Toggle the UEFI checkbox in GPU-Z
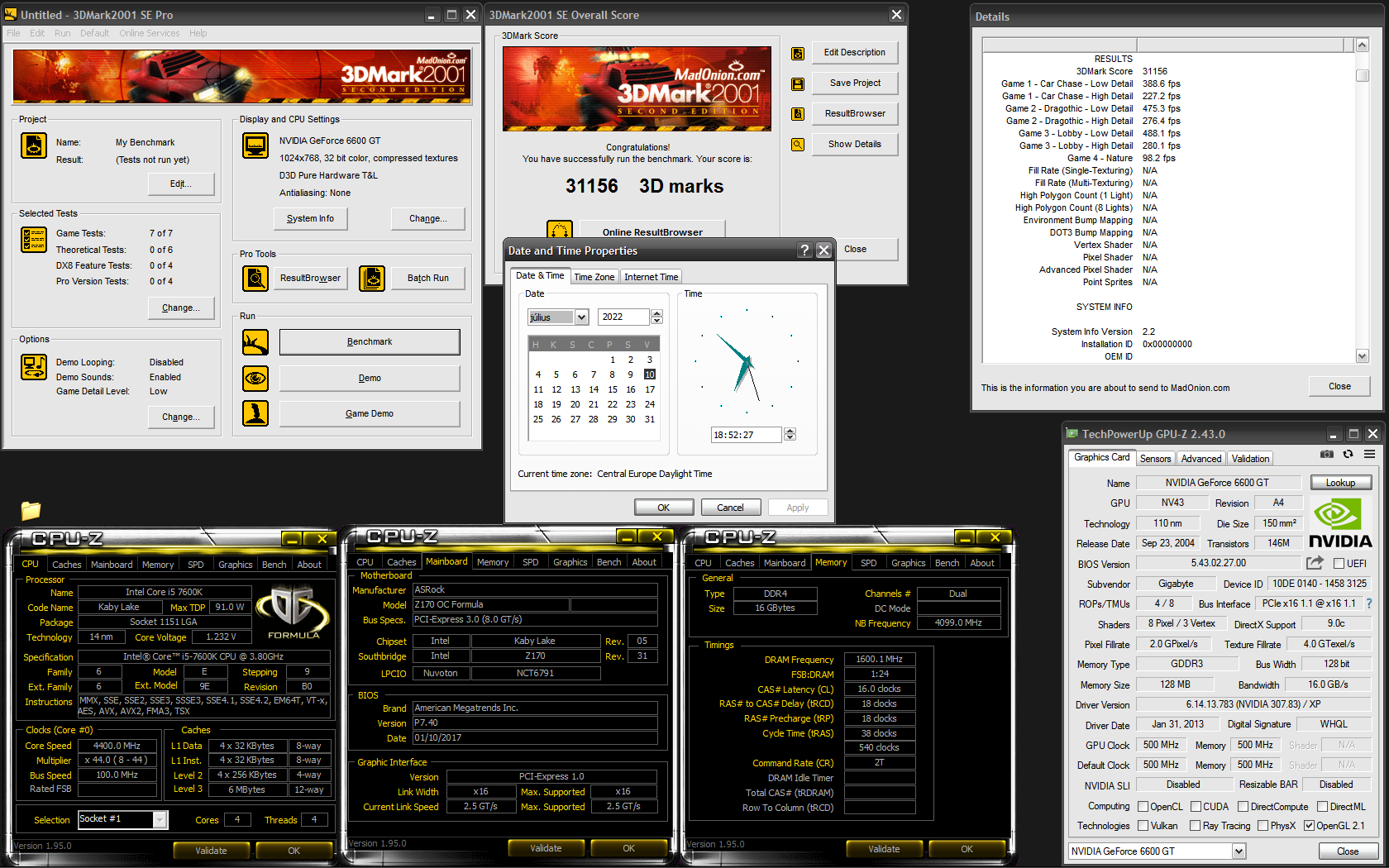 (1339, 564)
